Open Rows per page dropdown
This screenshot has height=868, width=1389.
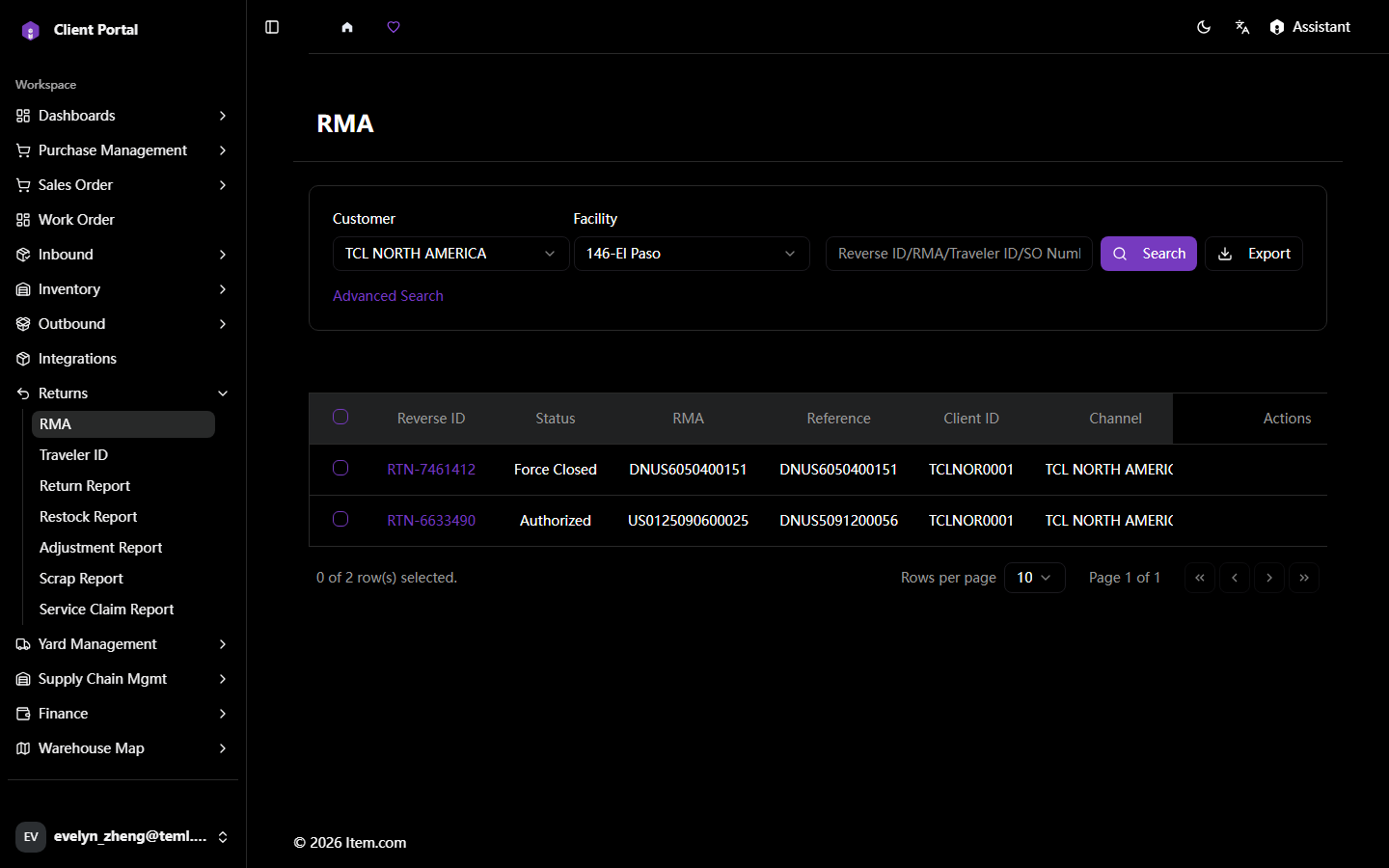tap(1035, 578)
